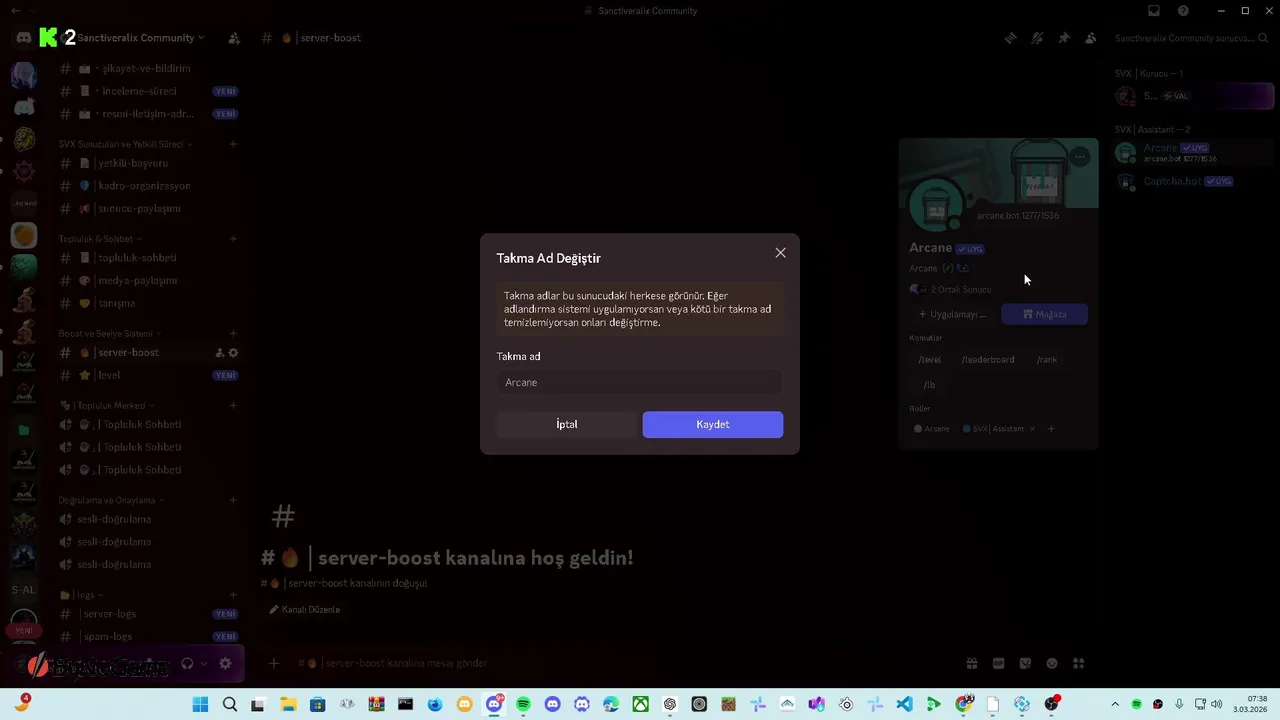Collapse SVX Sunucuları ve Yetkili Süreci category

[x=125, y=144]
